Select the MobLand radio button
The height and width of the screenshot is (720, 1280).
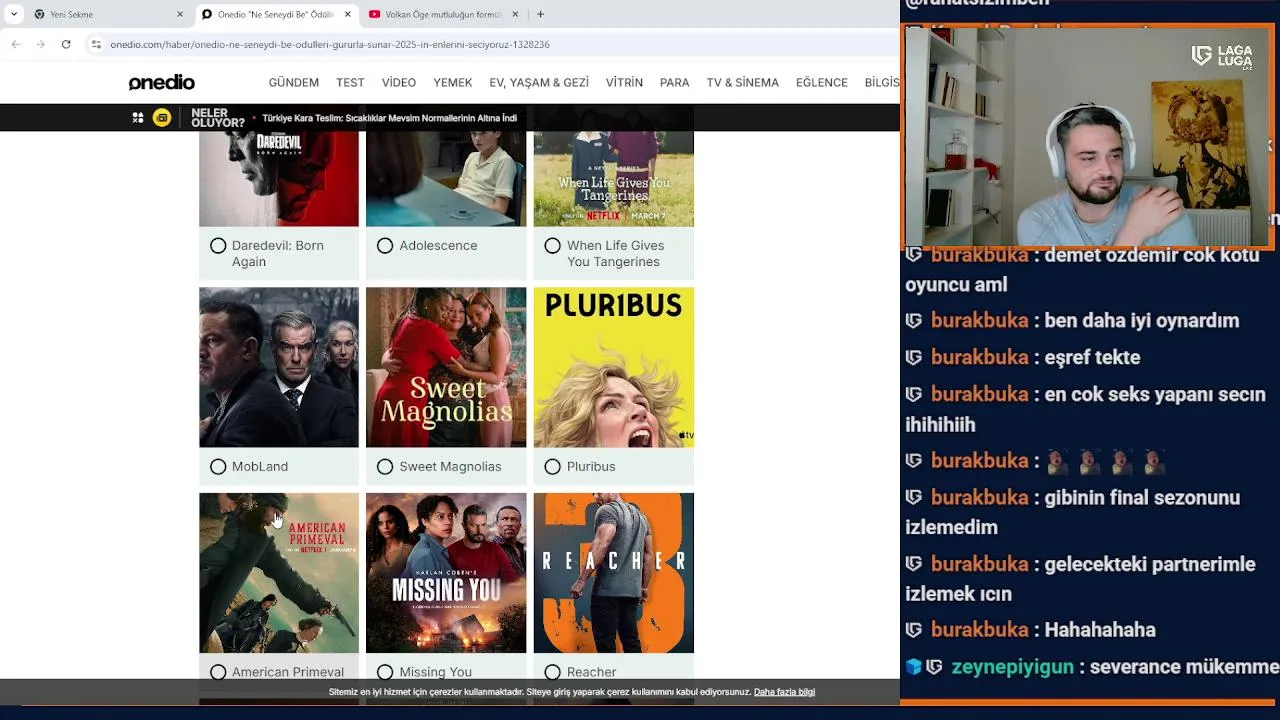tap(218, 466)
